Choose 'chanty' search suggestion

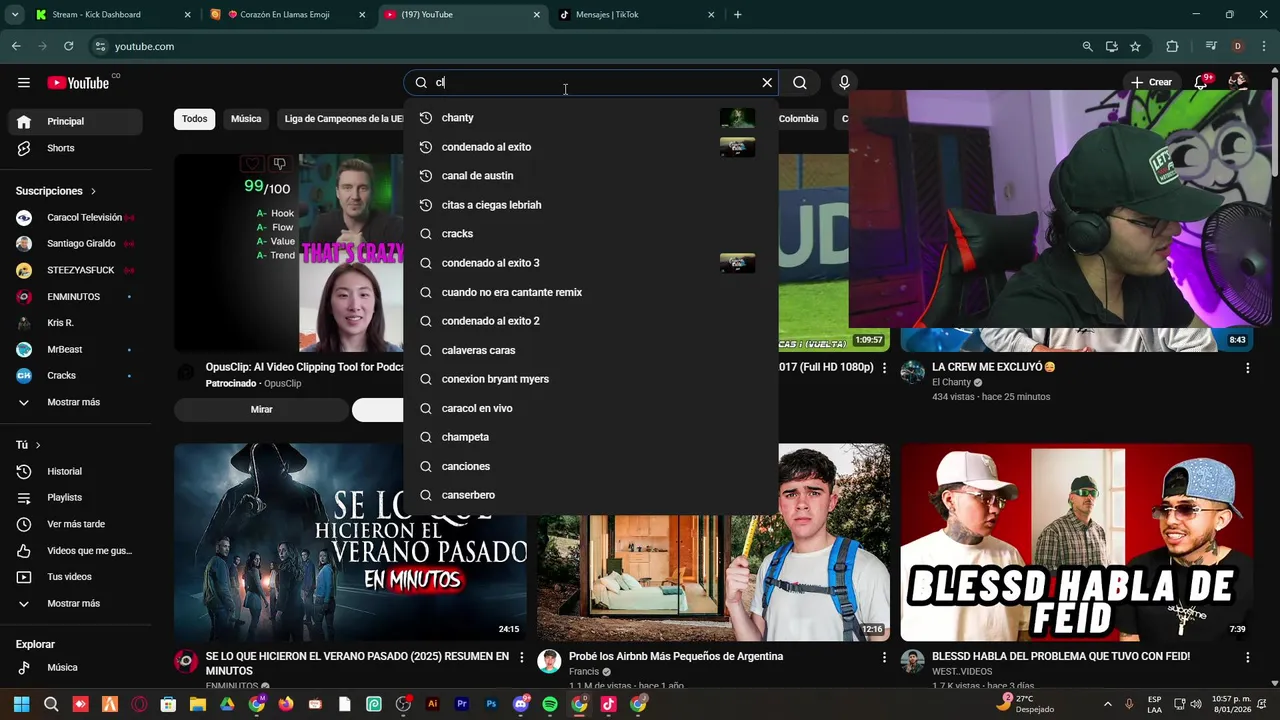click(590, 118)
